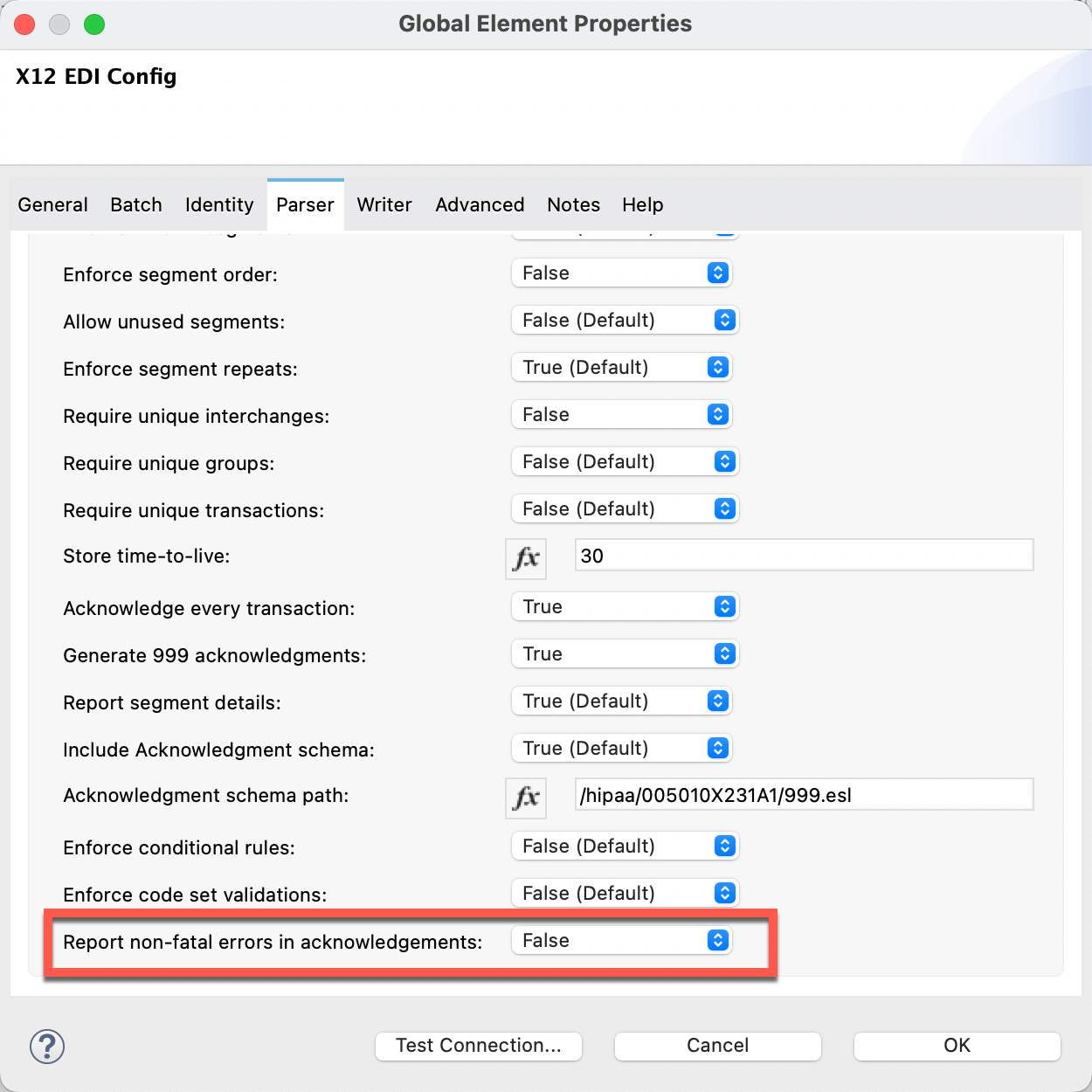Switch to the Advanced tab
This screenshot has width=1092, height=1092.
[480, 205]
